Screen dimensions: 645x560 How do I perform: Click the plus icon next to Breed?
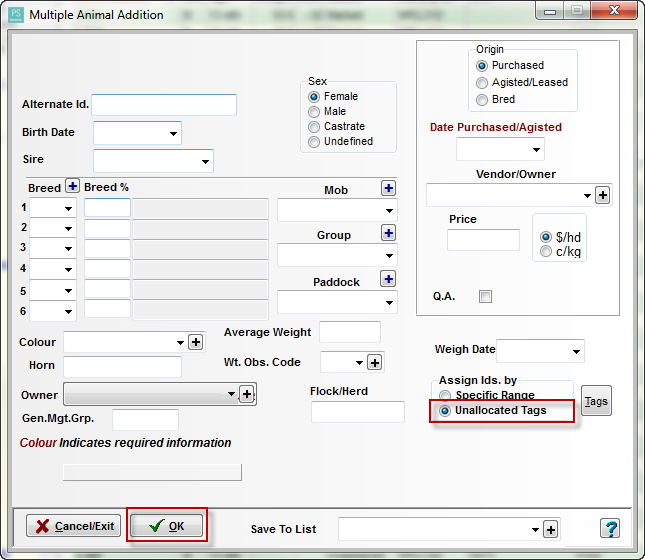click(x=72, y=187)
